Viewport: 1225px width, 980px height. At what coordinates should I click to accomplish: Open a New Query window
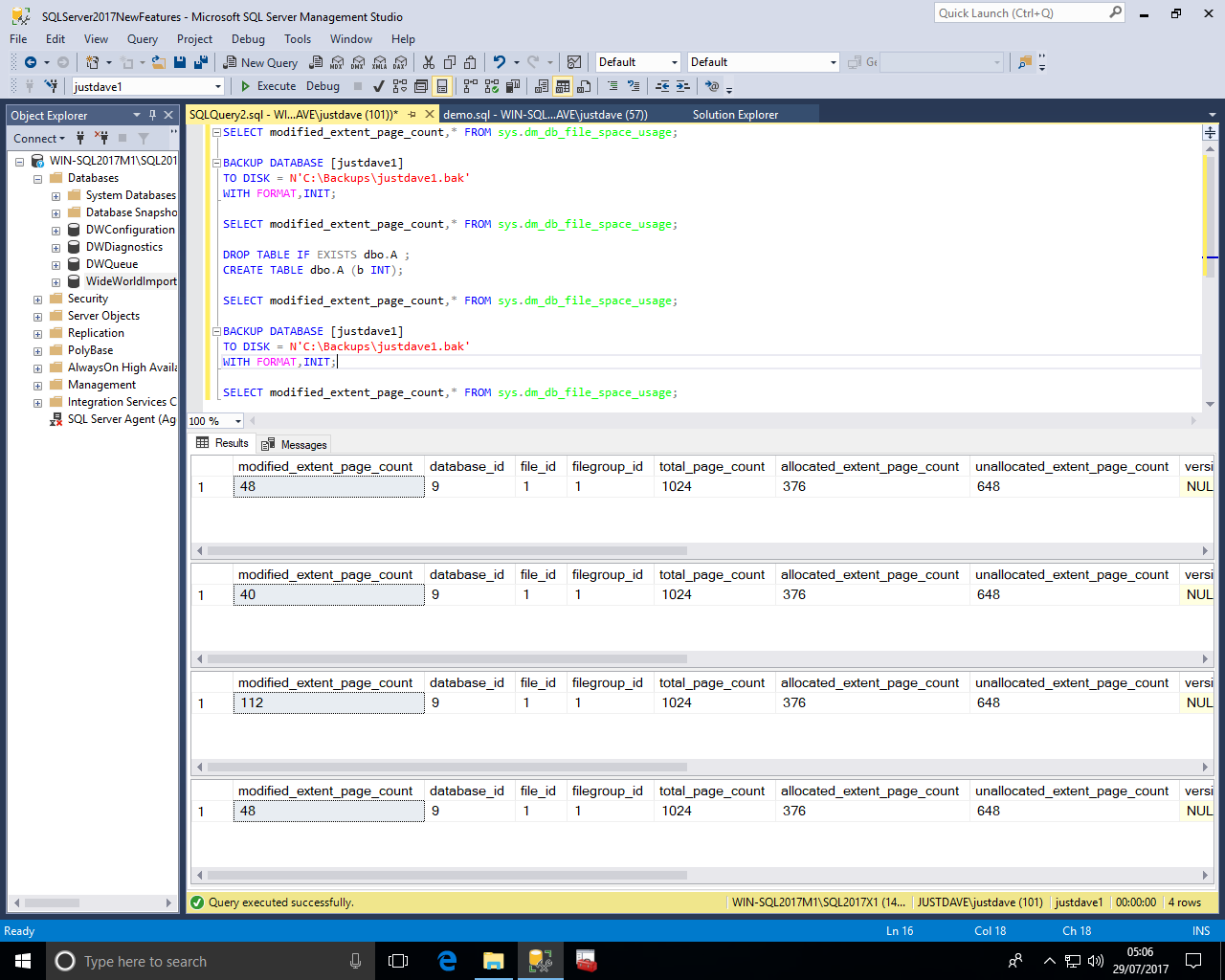coord(260,62)
